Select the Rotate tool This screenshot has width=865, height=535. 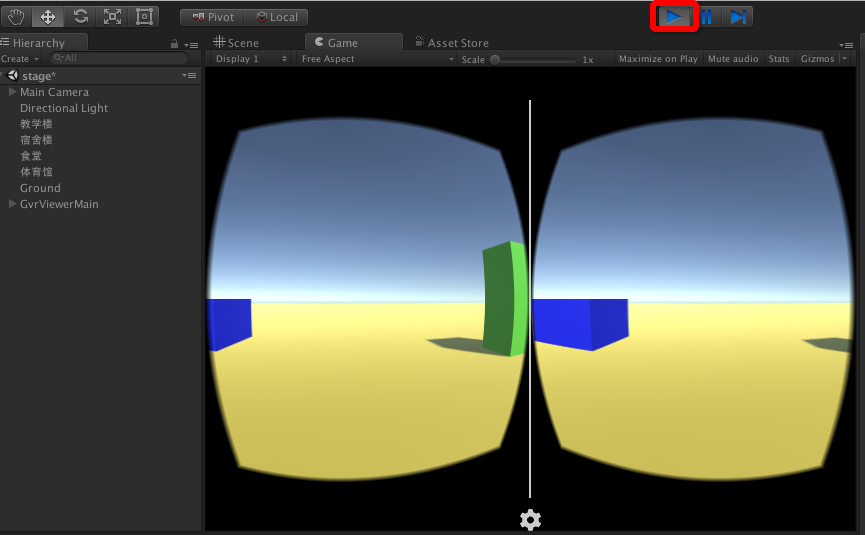[81, 17]
